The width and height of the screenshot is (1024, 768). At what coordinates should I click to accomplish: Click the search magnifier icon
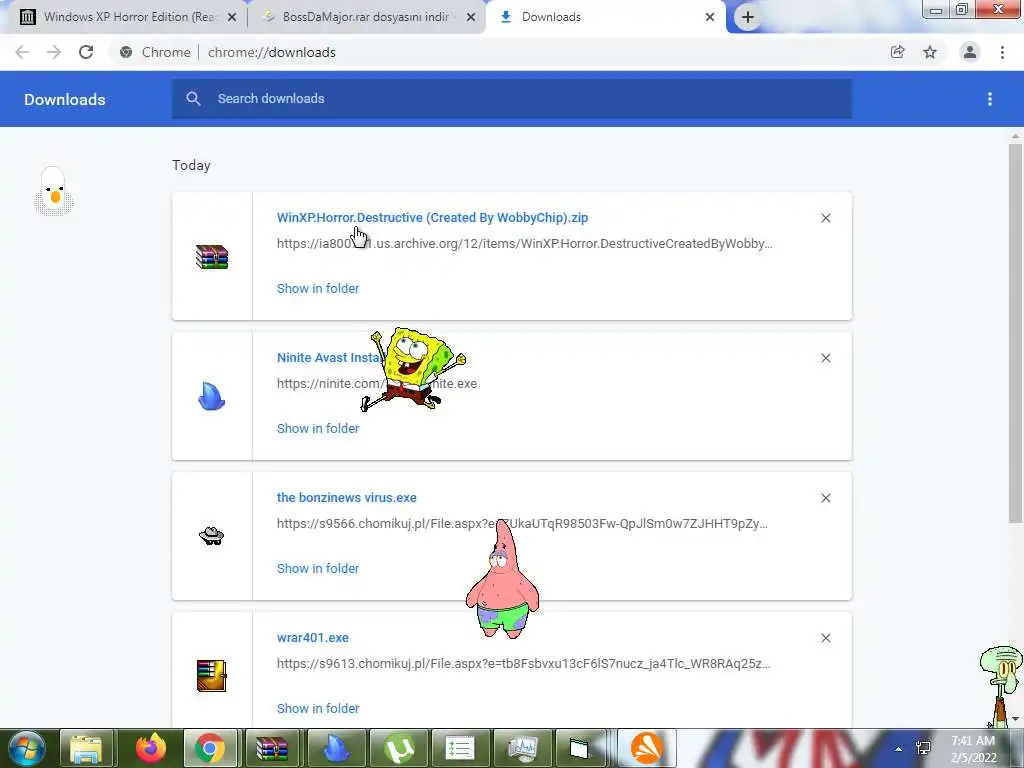193,99
